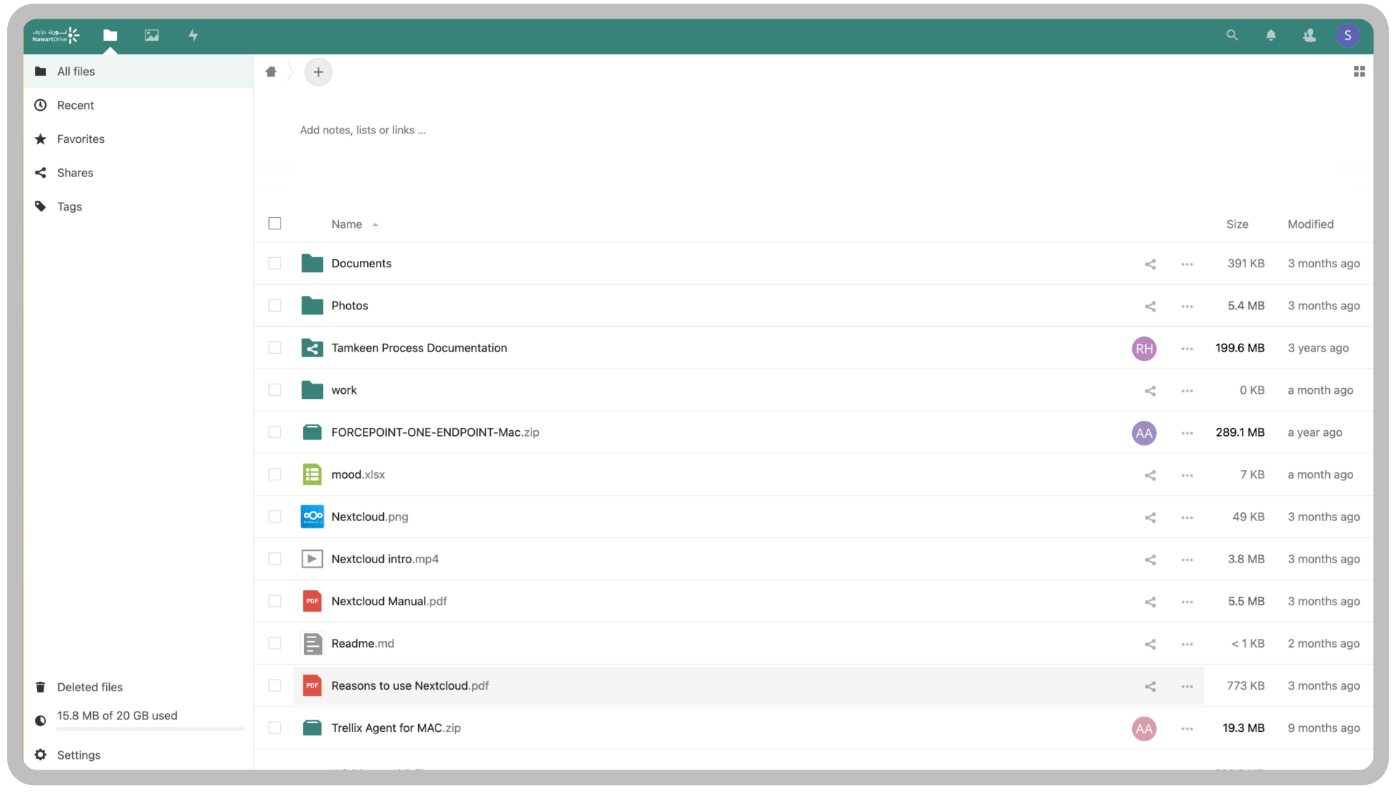This screenshot has width=1396, height=794.
Task: Open more actions for Nextcloud intro.mp4
Action: coord(1187,560)
